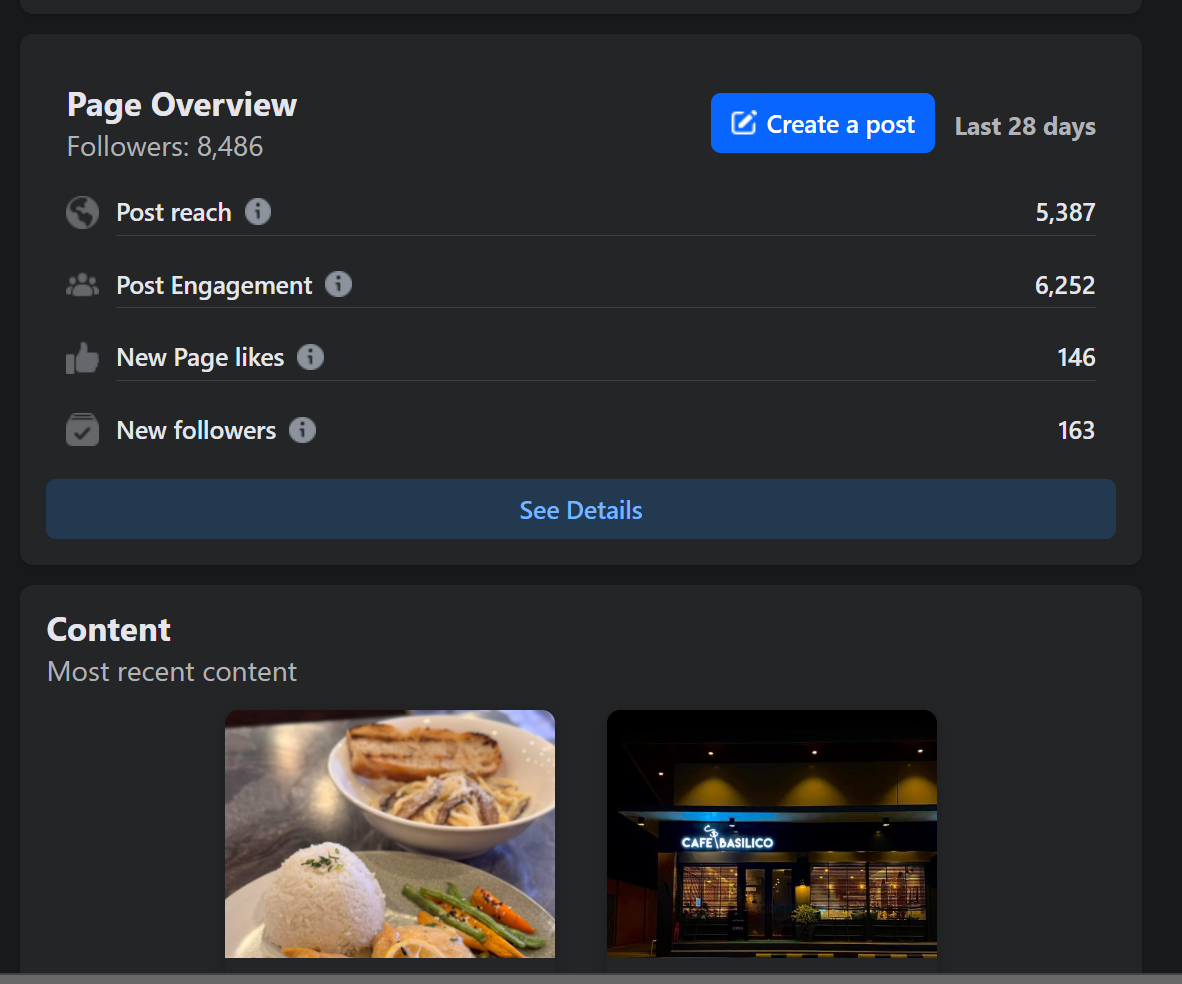1182x984 pixels.
Task: Click the Post reach label
Action: coord(174,212)
